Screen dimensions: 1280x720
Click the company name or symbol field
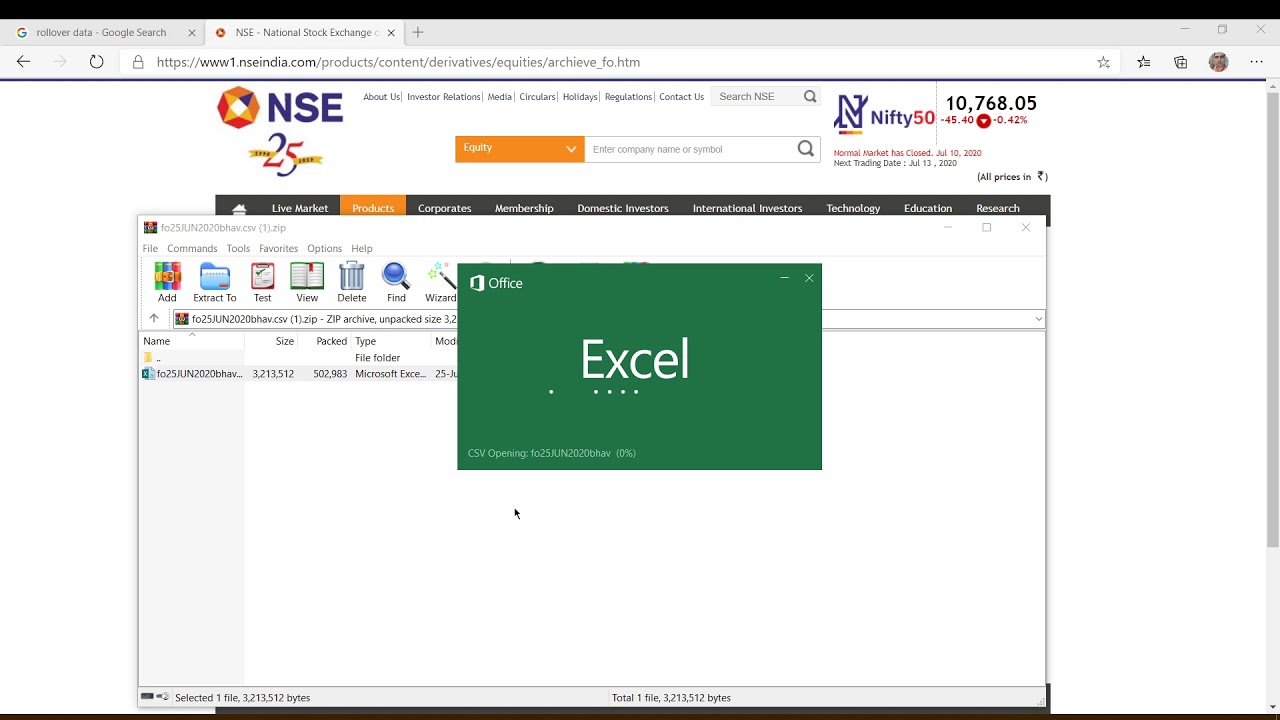point(690,149)
